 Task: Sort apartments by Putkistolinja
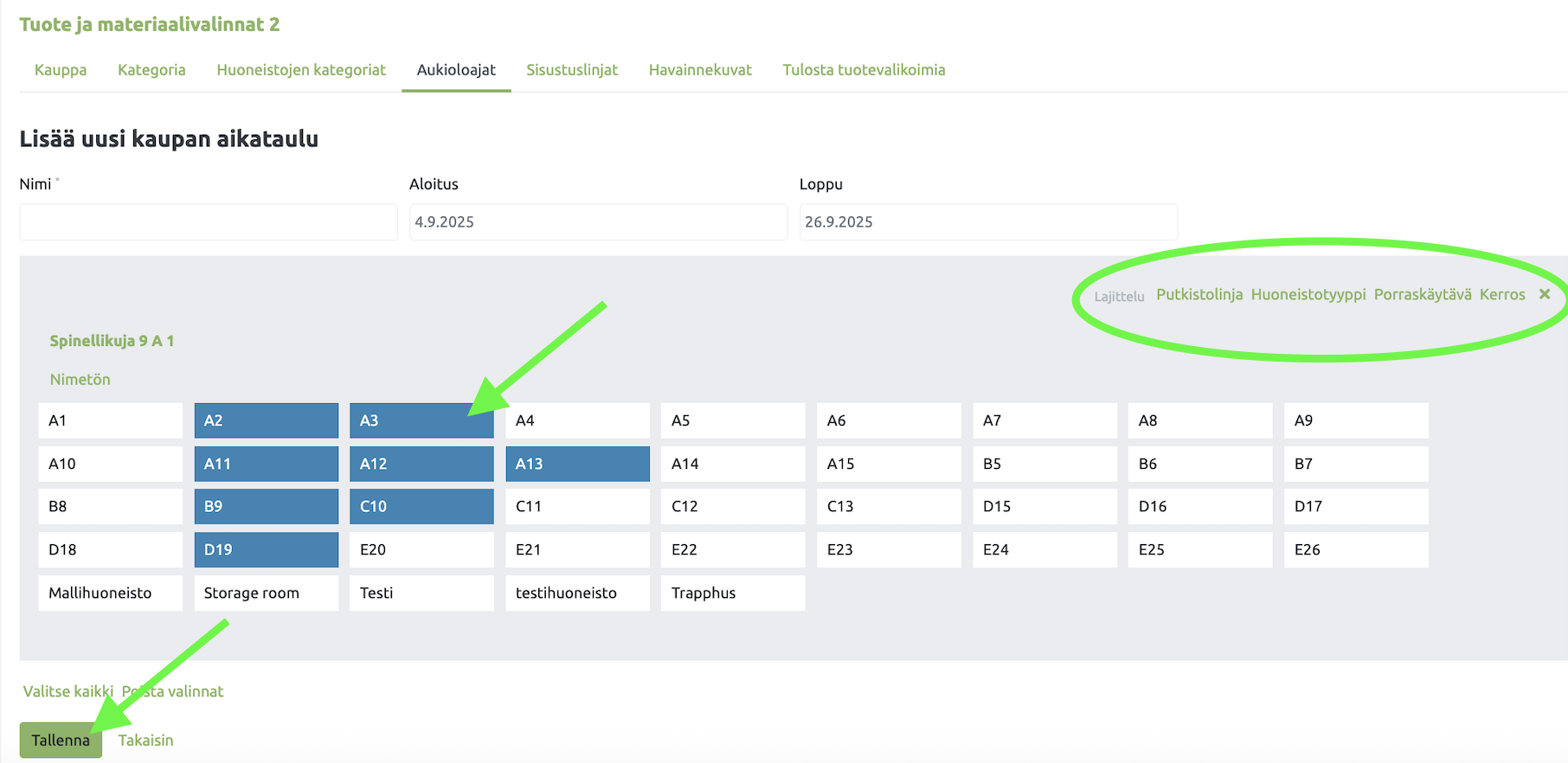point(1198,294)
